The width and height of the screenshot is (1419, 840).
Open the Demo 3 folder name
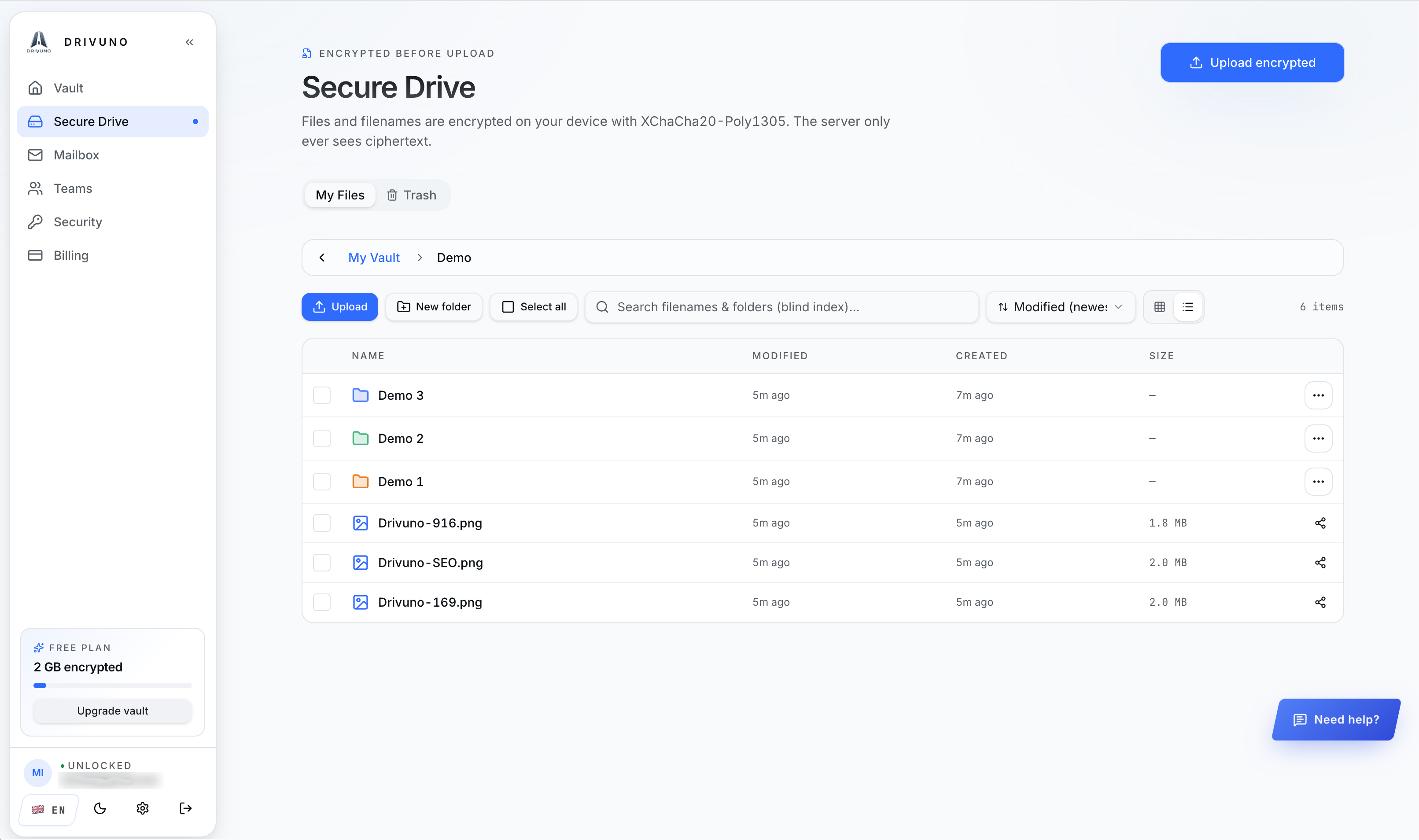[x=401, y=395]
